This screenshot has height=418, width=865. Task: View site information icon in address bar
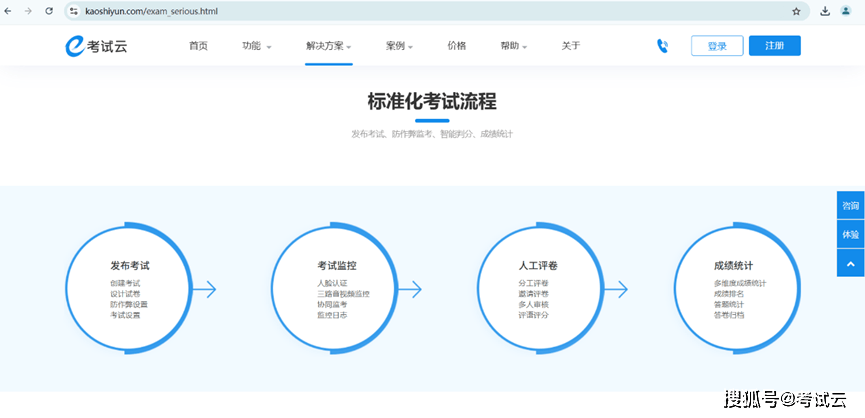pyautogui.click(x=73, y=11)
